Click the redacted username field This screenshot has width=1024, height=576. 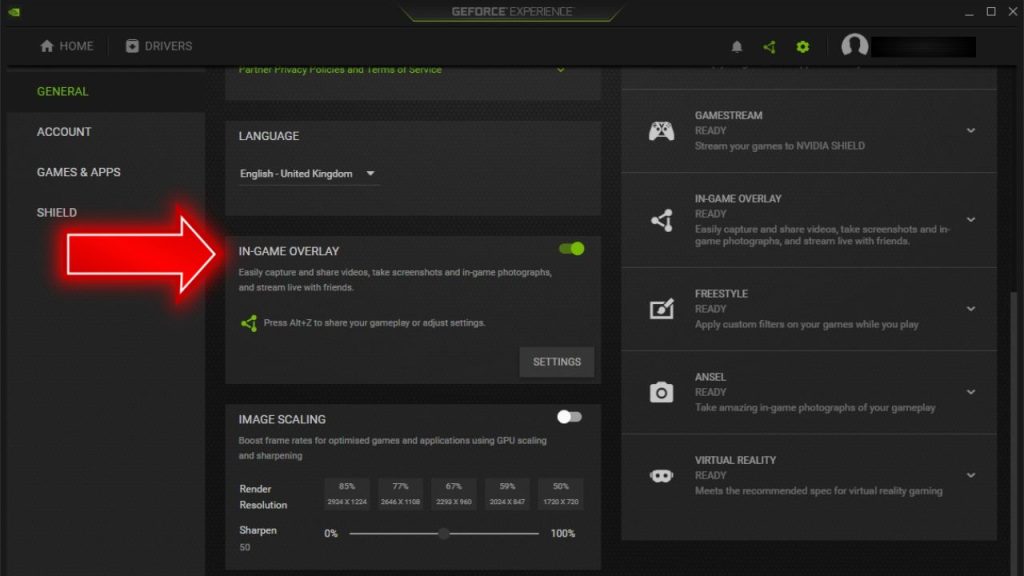(923, 46)
